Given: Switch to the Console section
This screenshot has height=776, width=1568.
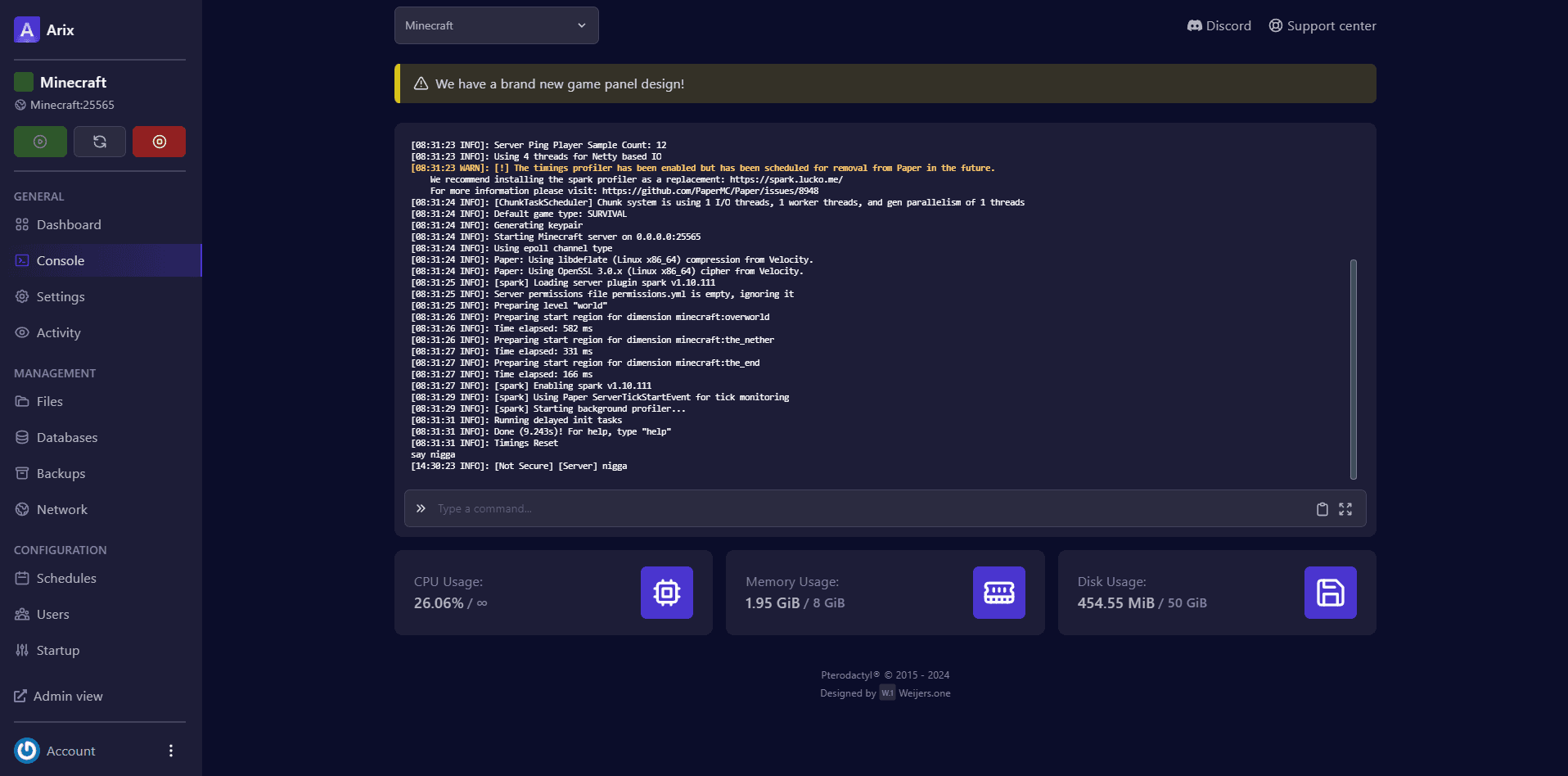Looking at the screenshot, I should 59,260.
